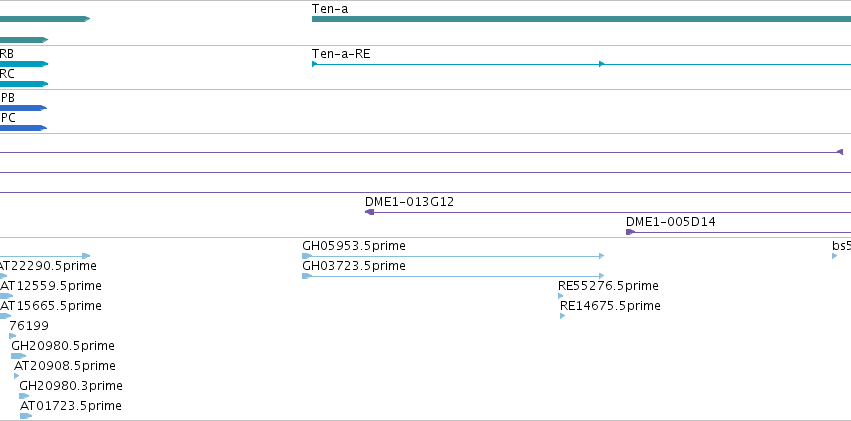Click the AT20908.5prime feature arrow

point(17,376)
